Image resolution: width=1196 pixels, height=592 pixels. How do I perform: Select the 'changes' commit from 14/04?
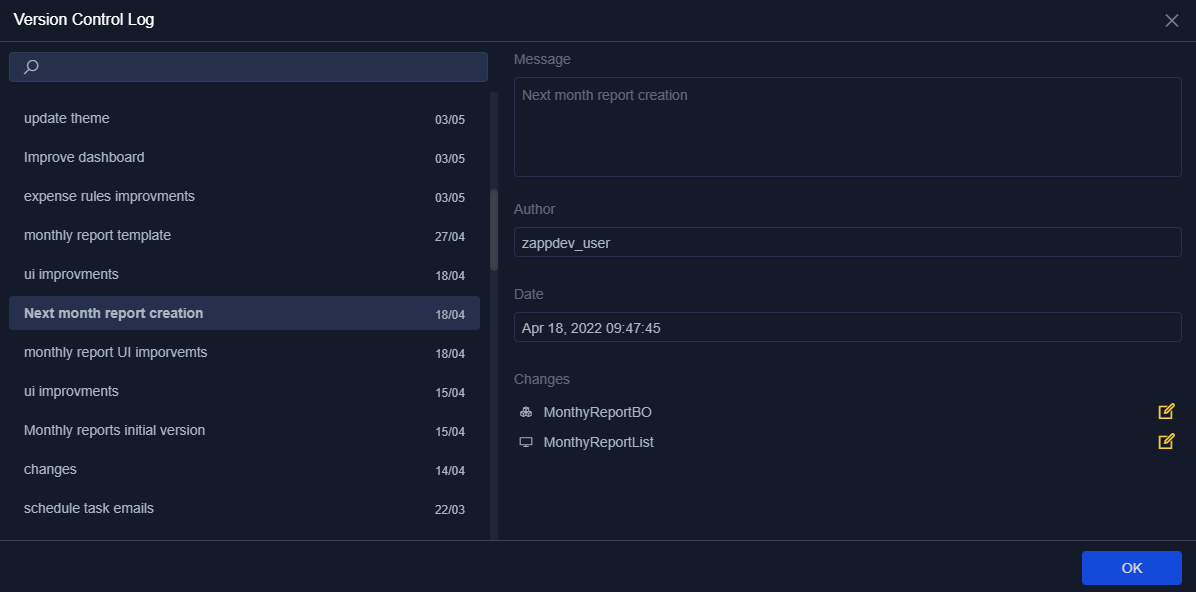(244, 470)
